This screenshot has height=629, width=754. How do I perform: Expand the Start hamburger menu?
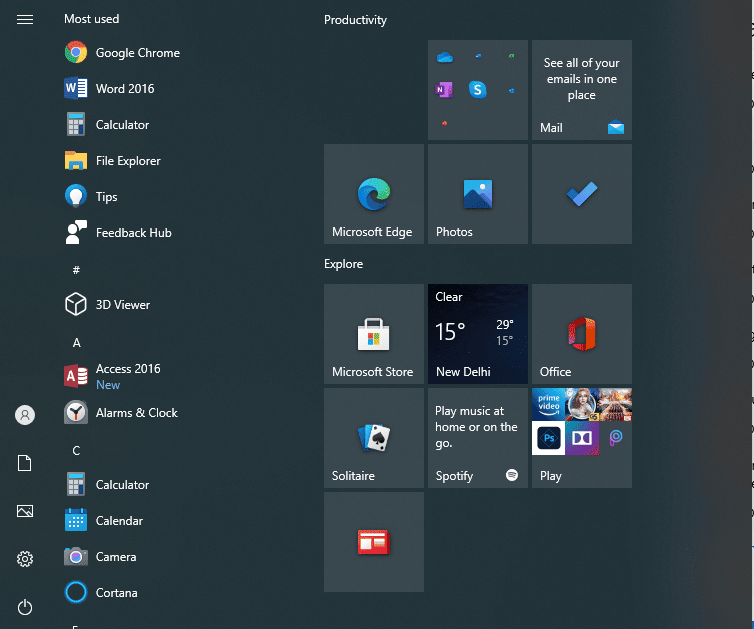(25, 19)
